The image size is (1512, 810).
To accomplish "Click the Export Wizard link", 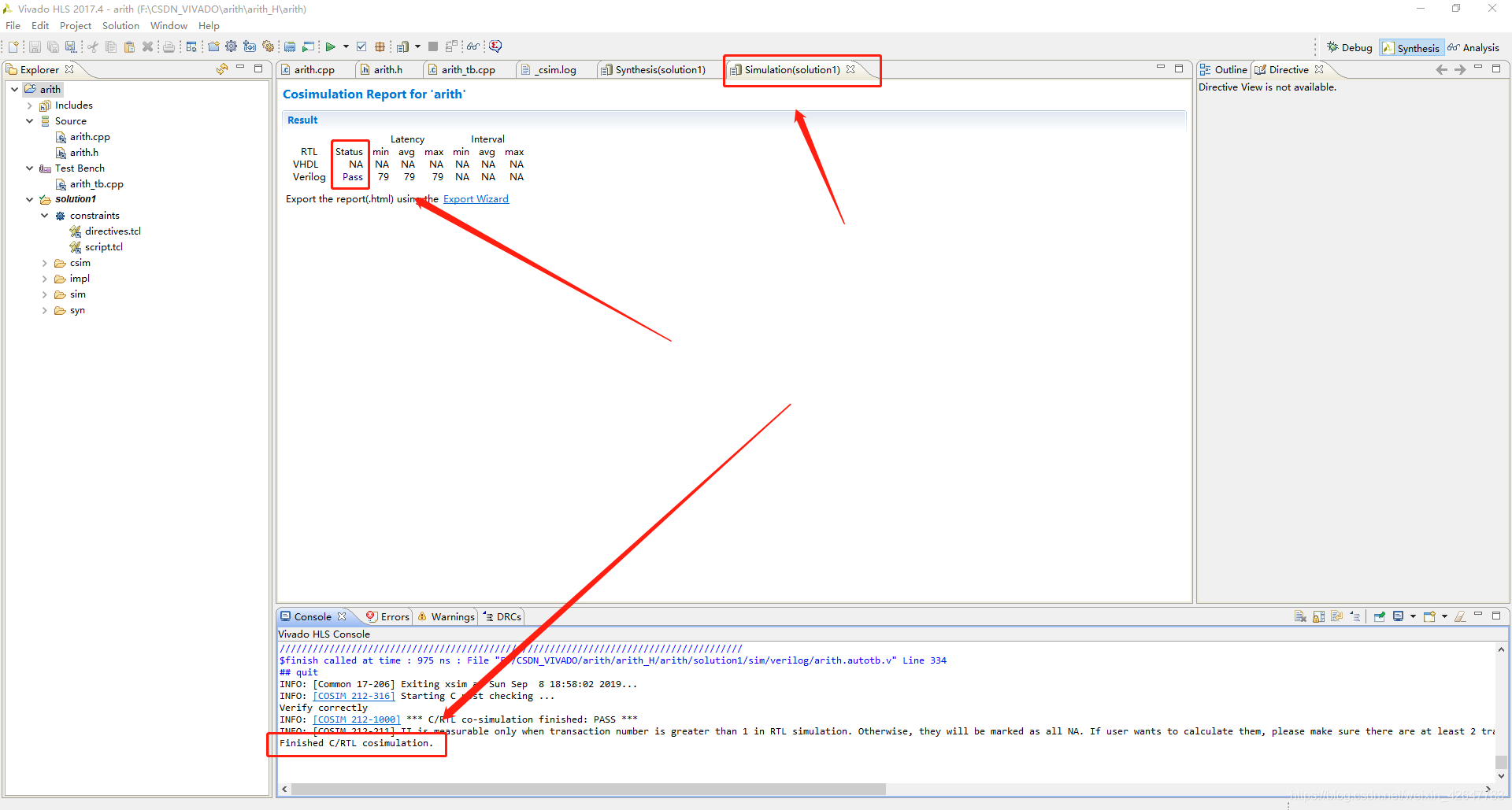I will 476,199.
